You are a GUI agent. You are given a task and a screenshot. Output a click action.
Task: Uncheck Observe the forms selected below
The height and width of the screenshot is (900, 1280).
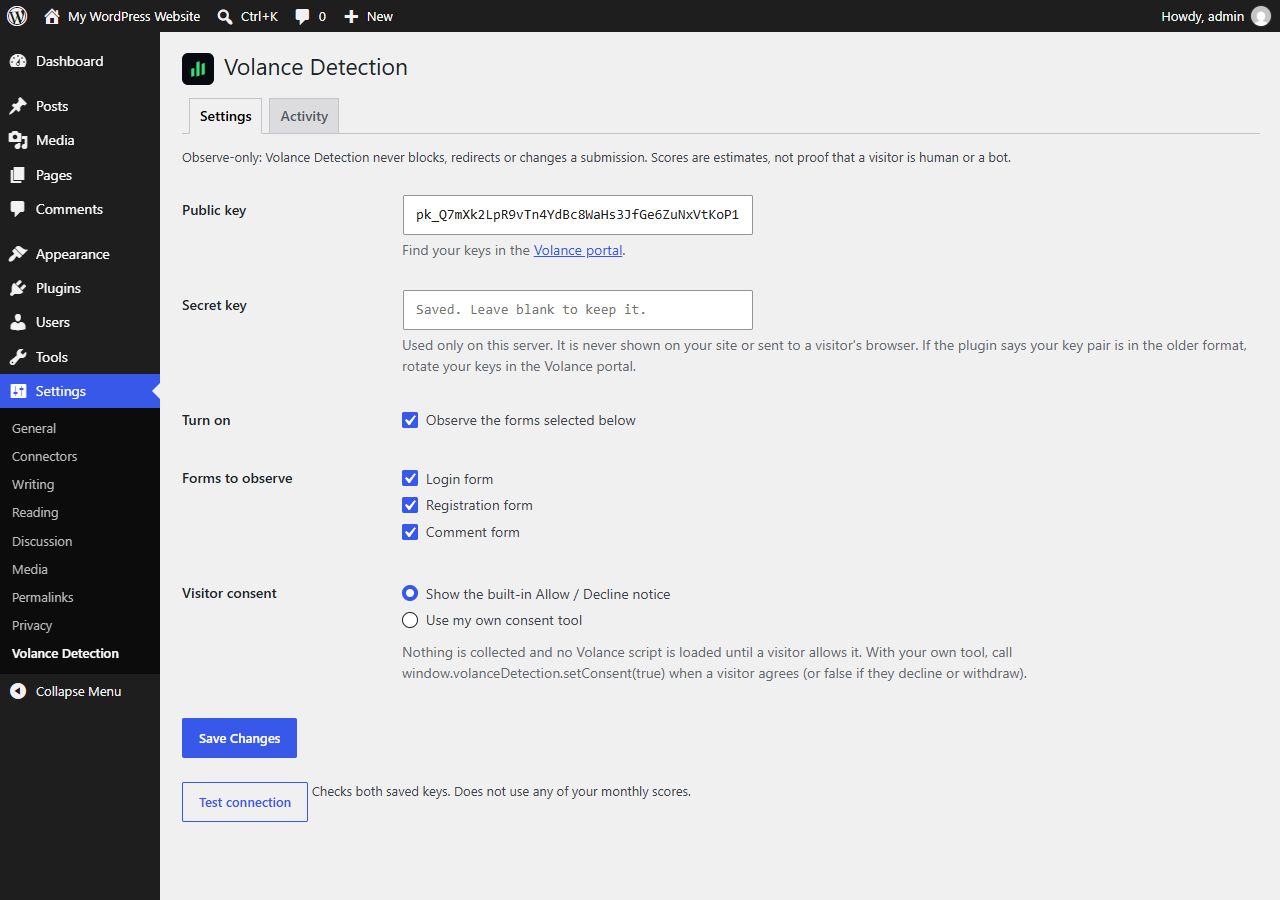pyautogui.click(x=410, y=420)
